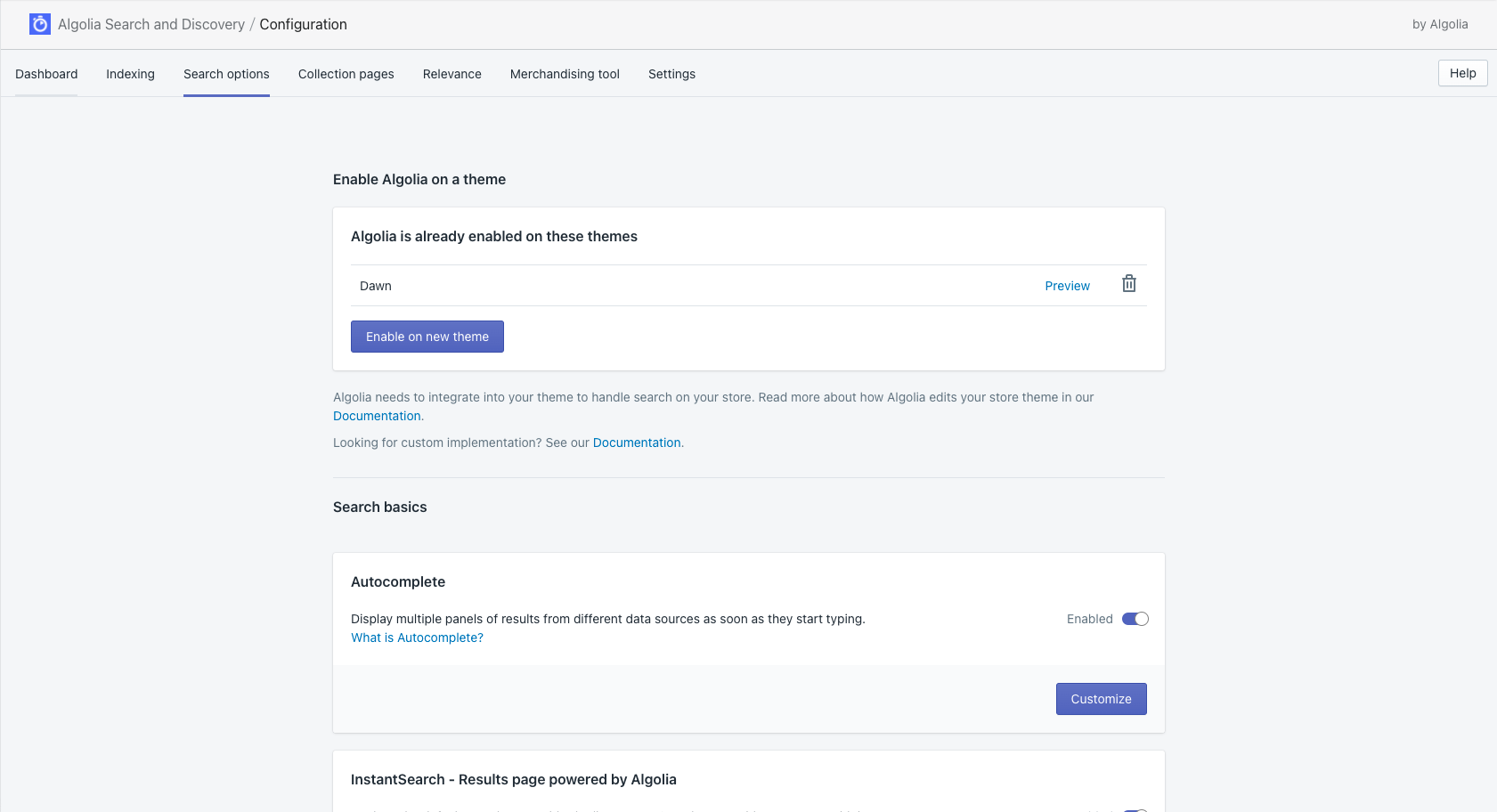Click the Algolia Search and Discovery breadcrumb
Screen dimensions: 1497x812
click(151, 24)
